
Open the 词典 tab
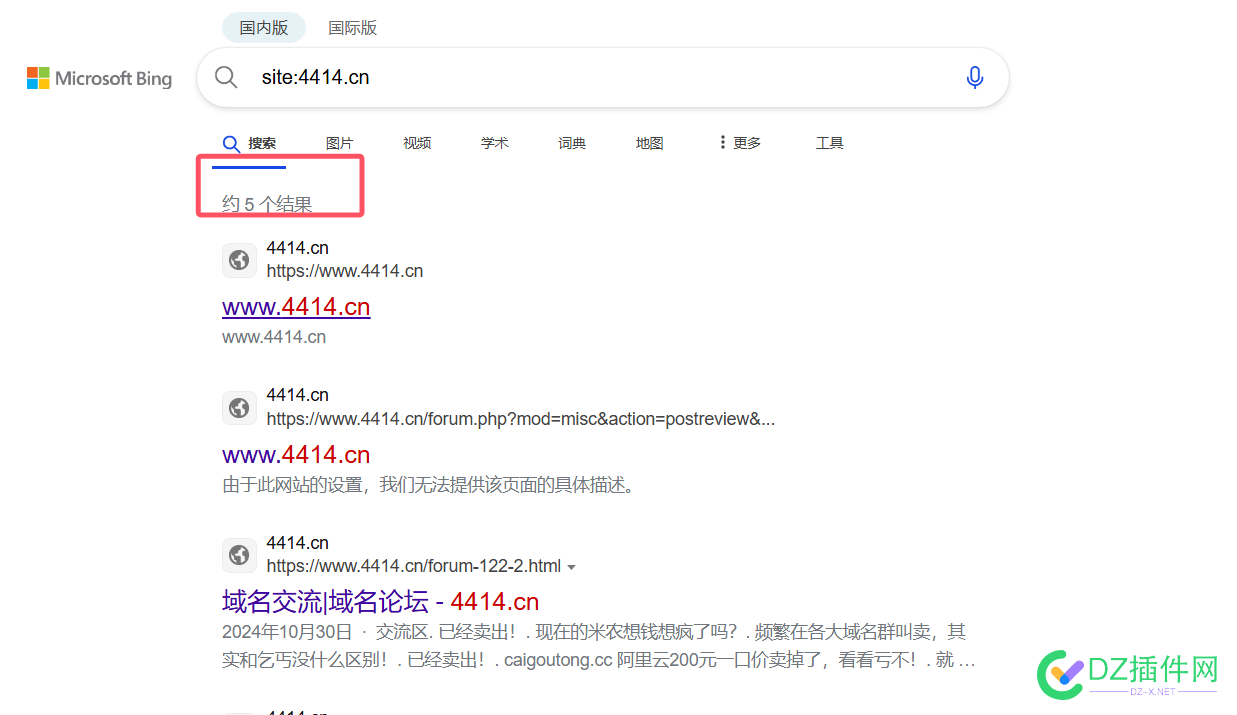[572, 143]
